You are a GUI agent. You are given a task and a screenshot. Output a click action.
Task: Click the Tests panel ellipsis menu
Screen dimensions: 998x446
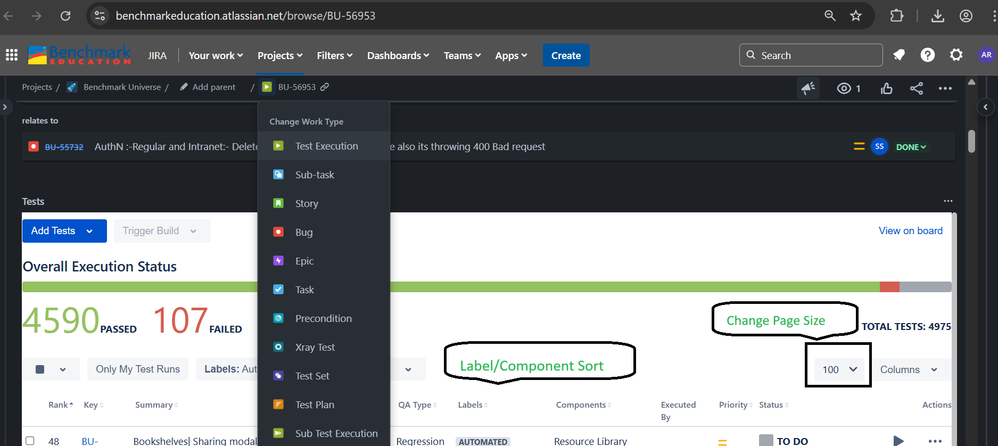948,201
